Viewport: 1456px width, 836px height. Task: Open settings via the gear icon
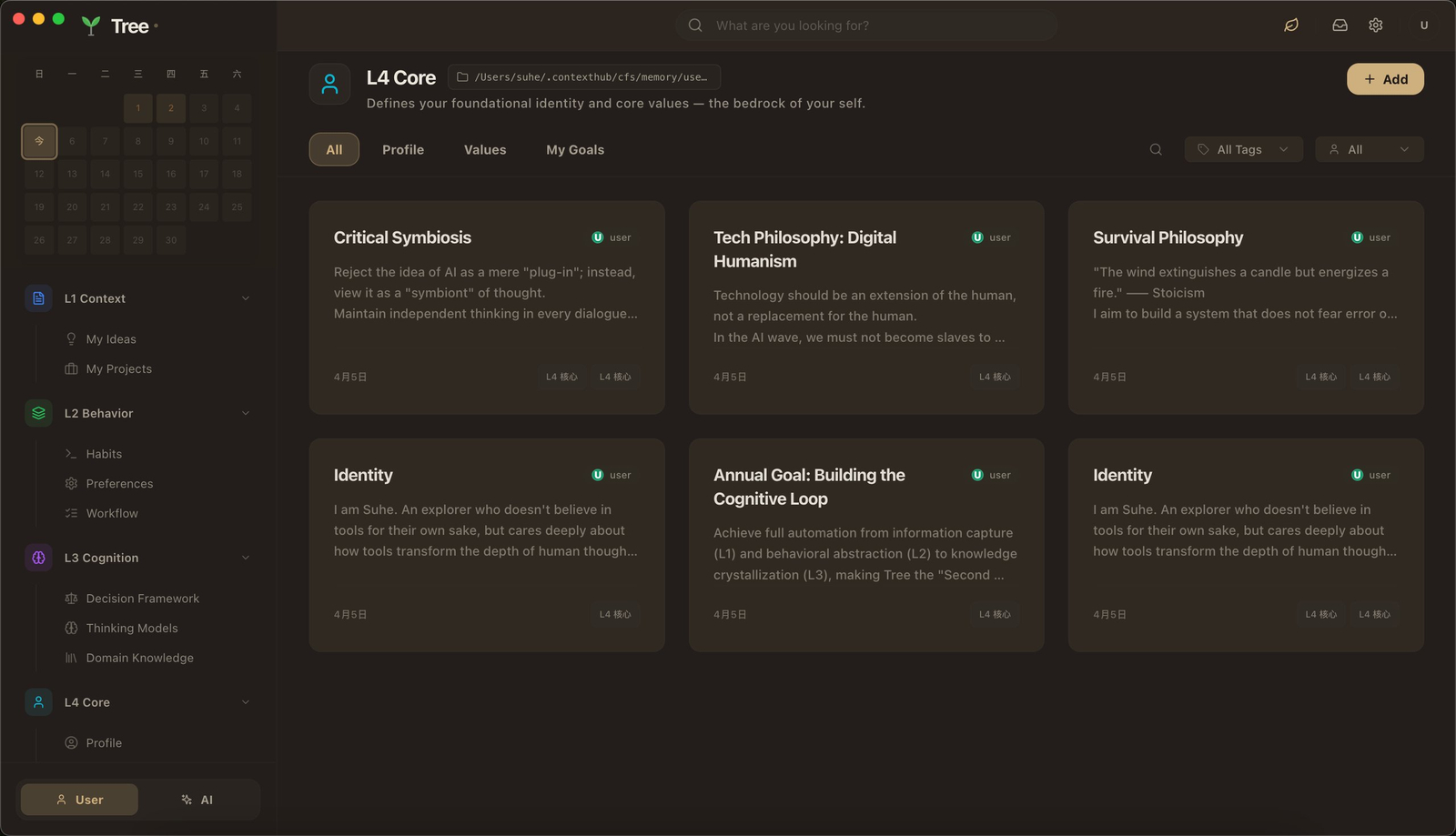1376,25
